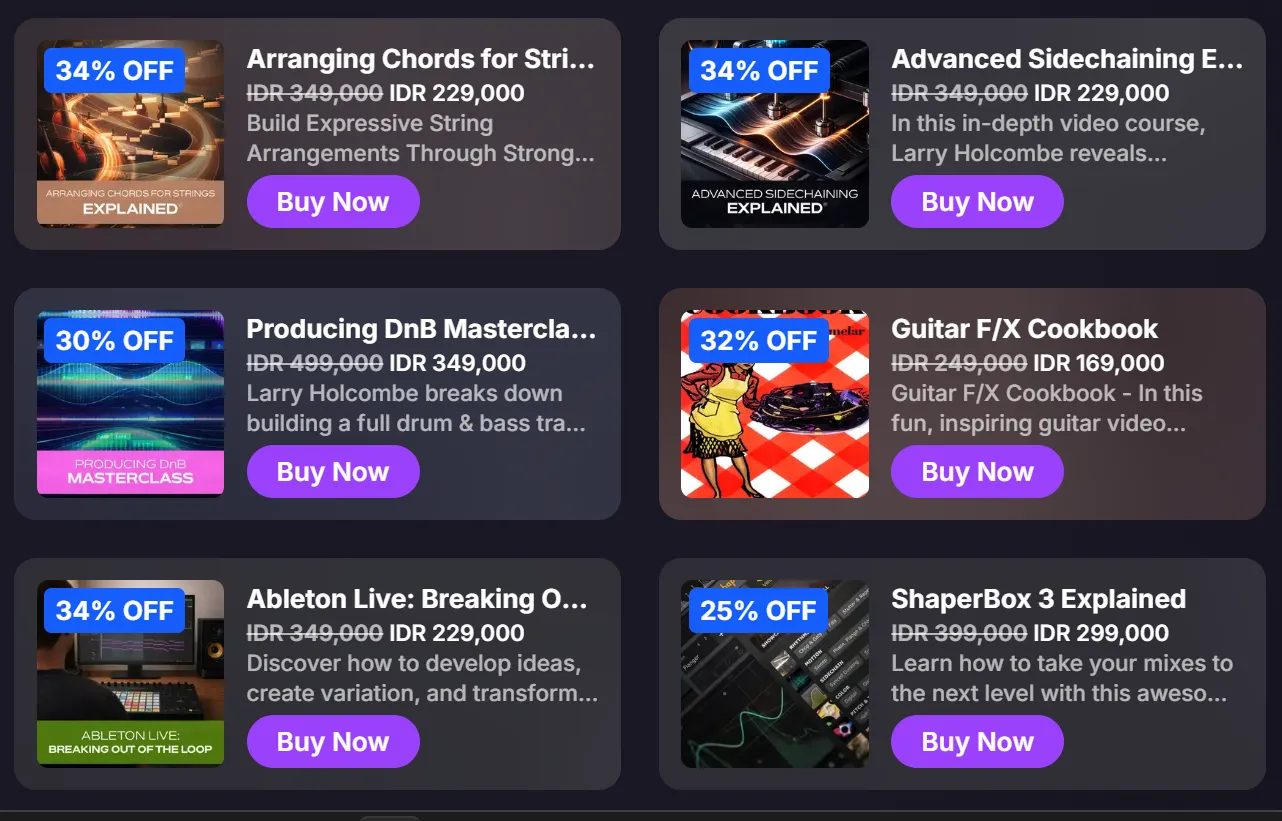Click Buy Now for Arranging Chords for Strings
Image resolution: width=1282 pixels, height=821 pixels.
tap(333, 202)
